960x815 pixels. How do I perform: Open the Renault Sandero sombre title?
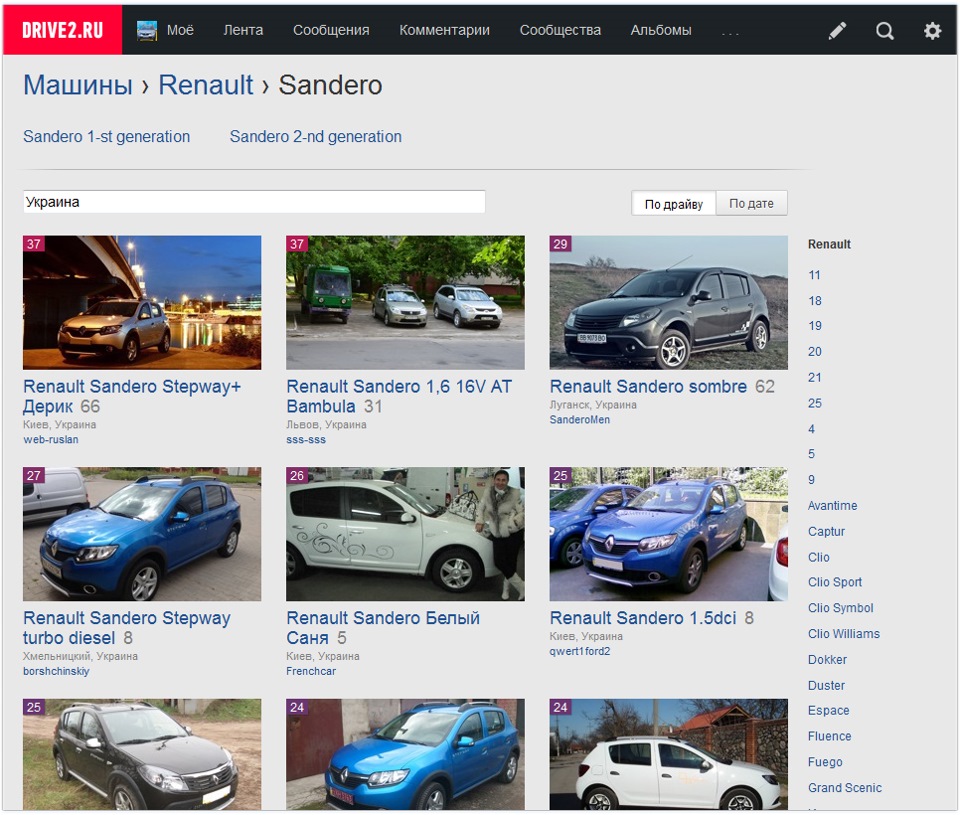(x=648, y=386)
